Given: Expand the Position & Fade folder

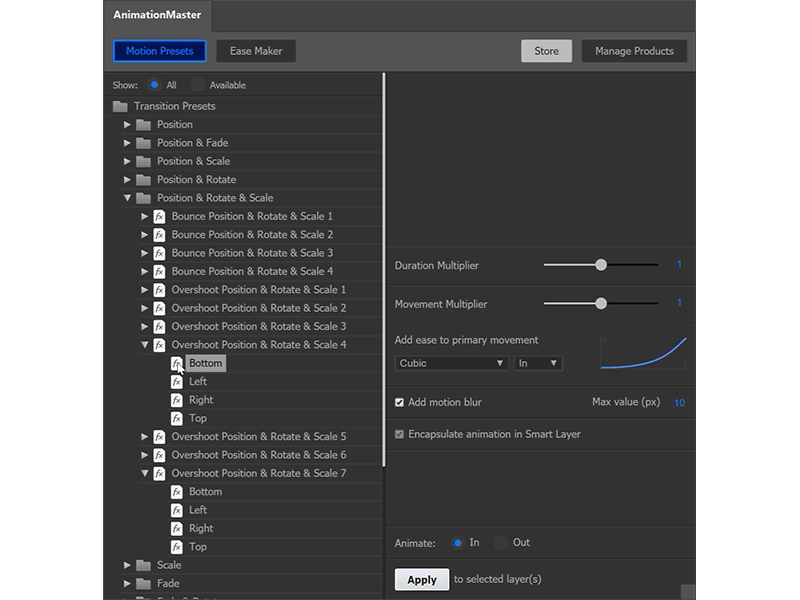Looking at the screenshot, I should tap(127, 143).
